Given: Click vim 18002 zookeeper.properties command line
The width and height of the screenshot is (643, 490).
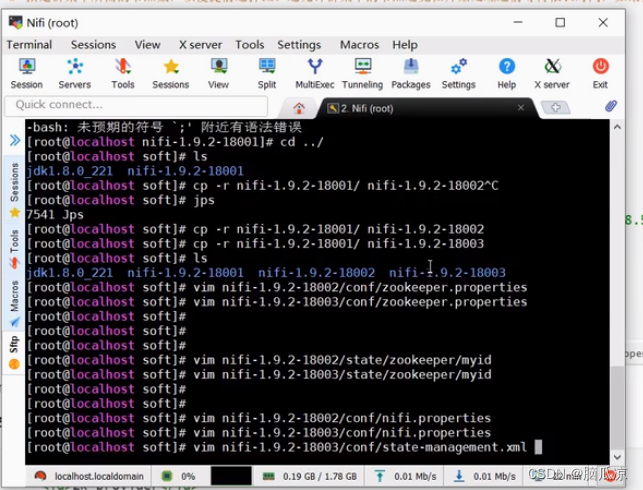Looking at the screenshot, I should pyautogui.click(x=277, y=287).
